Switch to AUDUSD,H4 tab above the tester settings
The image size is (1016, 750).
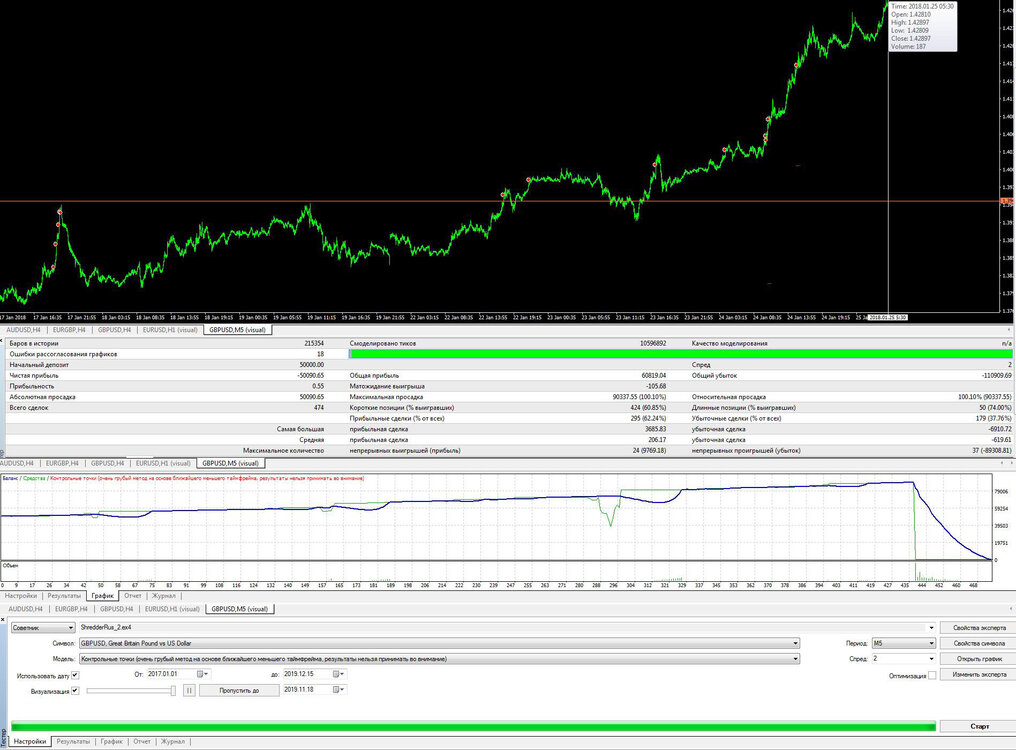25,609
